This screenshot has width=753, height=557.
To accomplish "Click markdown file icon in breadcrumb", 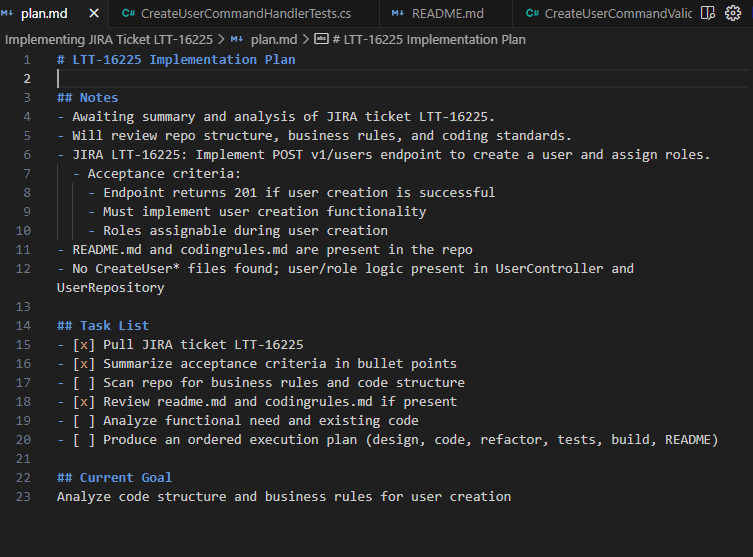I will click(x=237, y=39).
